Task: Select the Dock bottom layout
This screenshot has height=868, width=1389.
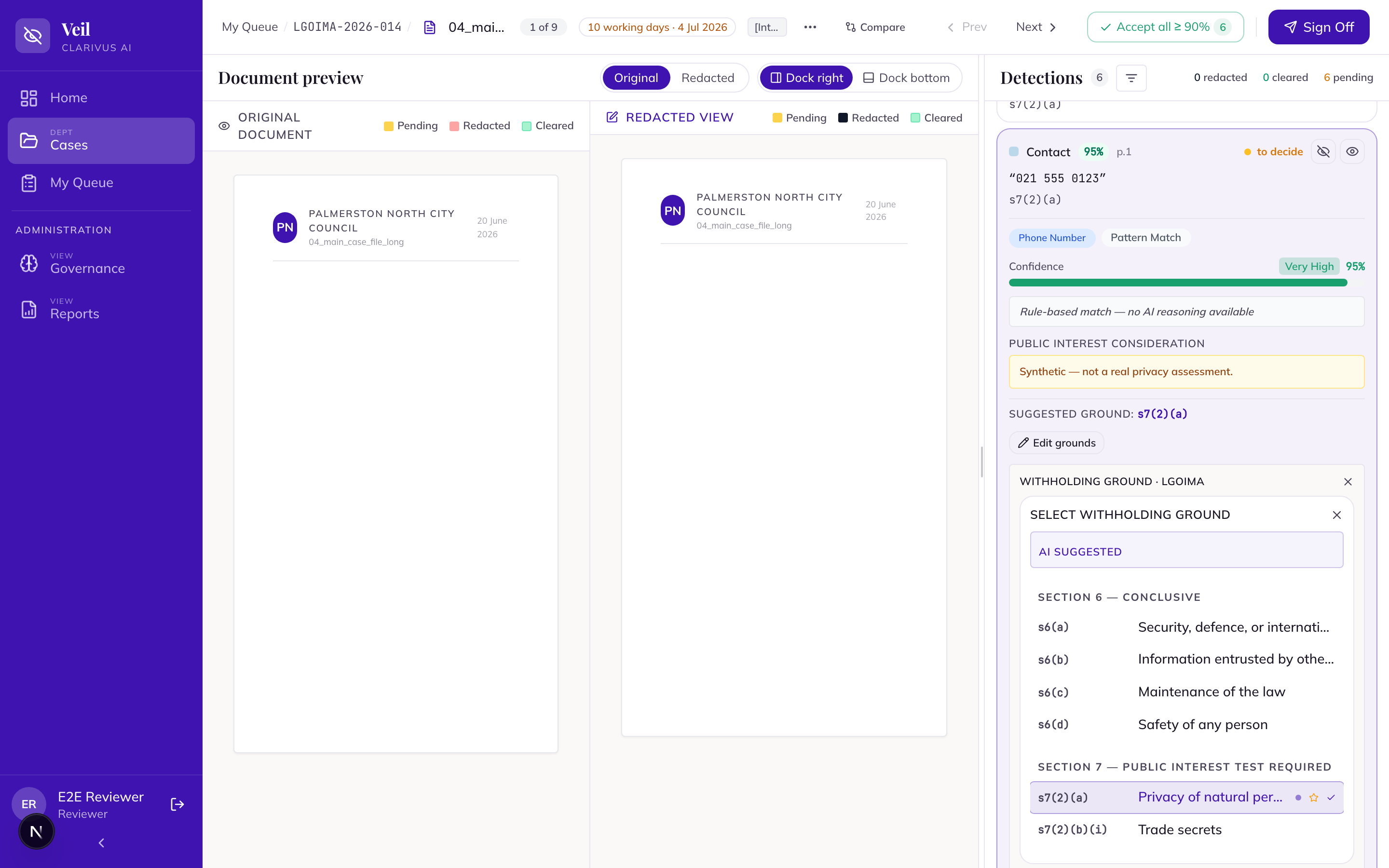Action: [x=907, y=78]
